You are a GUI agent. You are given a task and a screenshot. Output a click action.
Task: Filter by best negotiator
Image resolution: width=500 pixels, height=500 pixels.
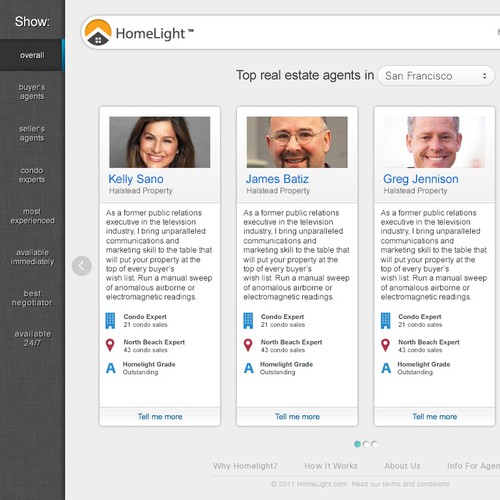point(32,298)
